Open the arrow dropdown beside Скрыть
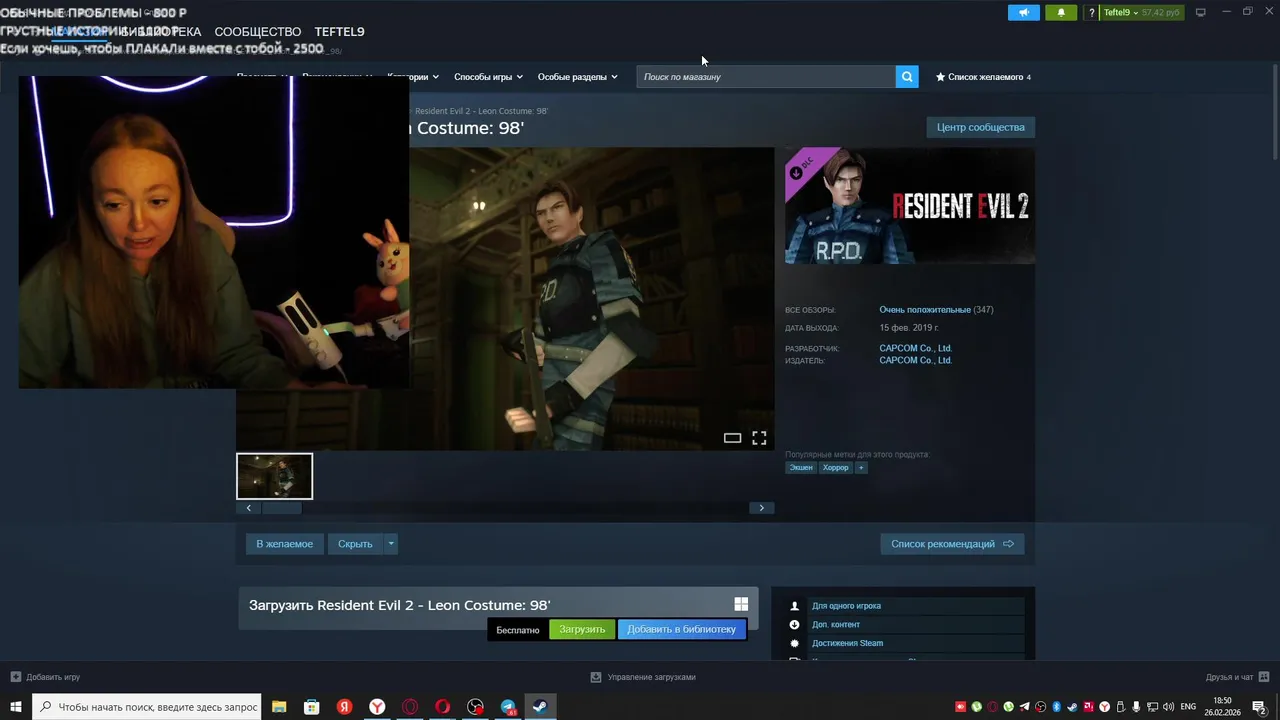The height and width of the screenshot is (720, 1280). (391, 544)
